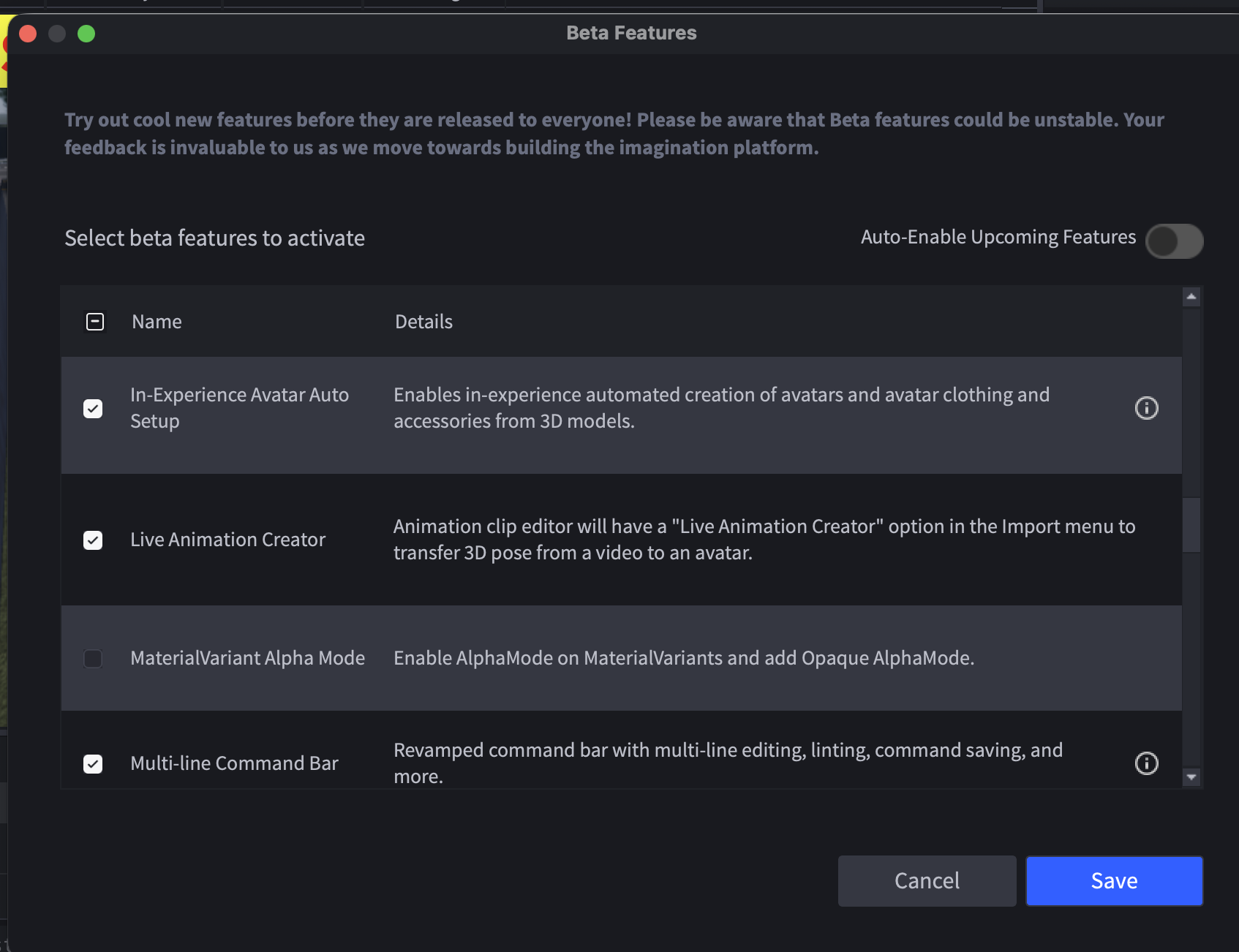
Task: Uncheck In-Experience Avatar Auto Setup checkbox
Action: pos(93,409)
